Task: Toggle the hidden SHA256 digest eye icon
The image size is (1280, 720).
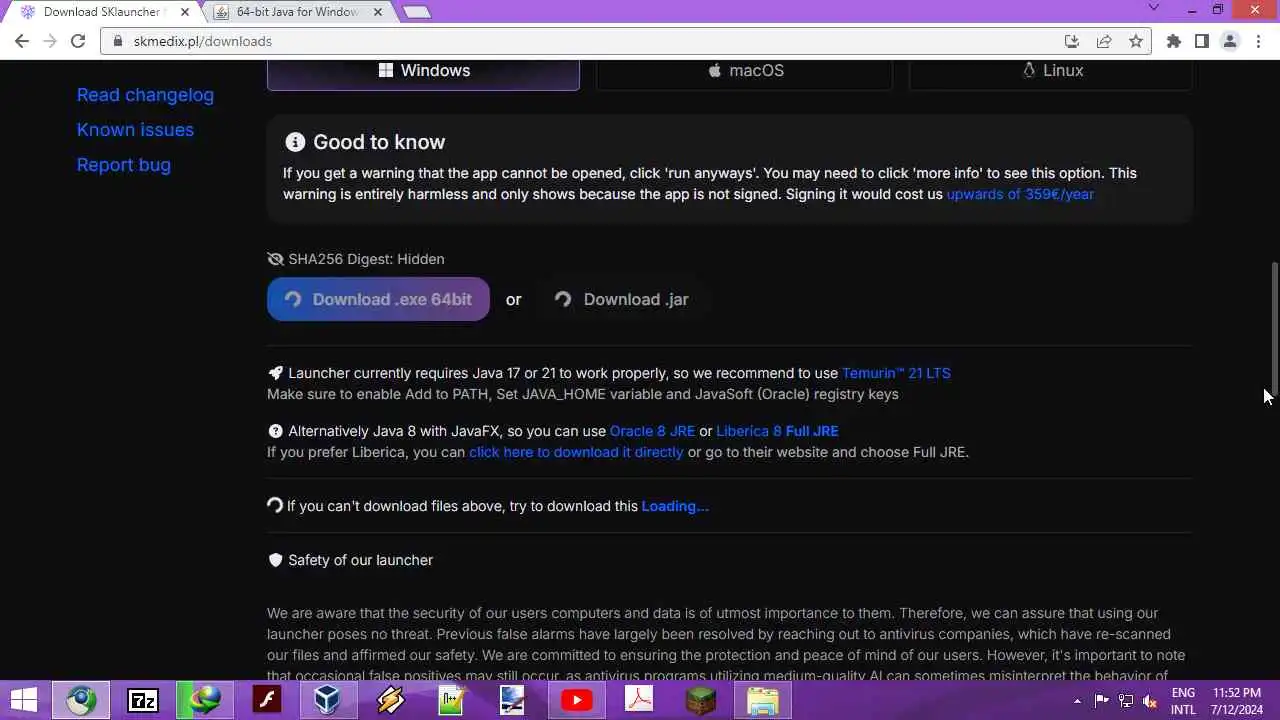Action: coord(276,259)
